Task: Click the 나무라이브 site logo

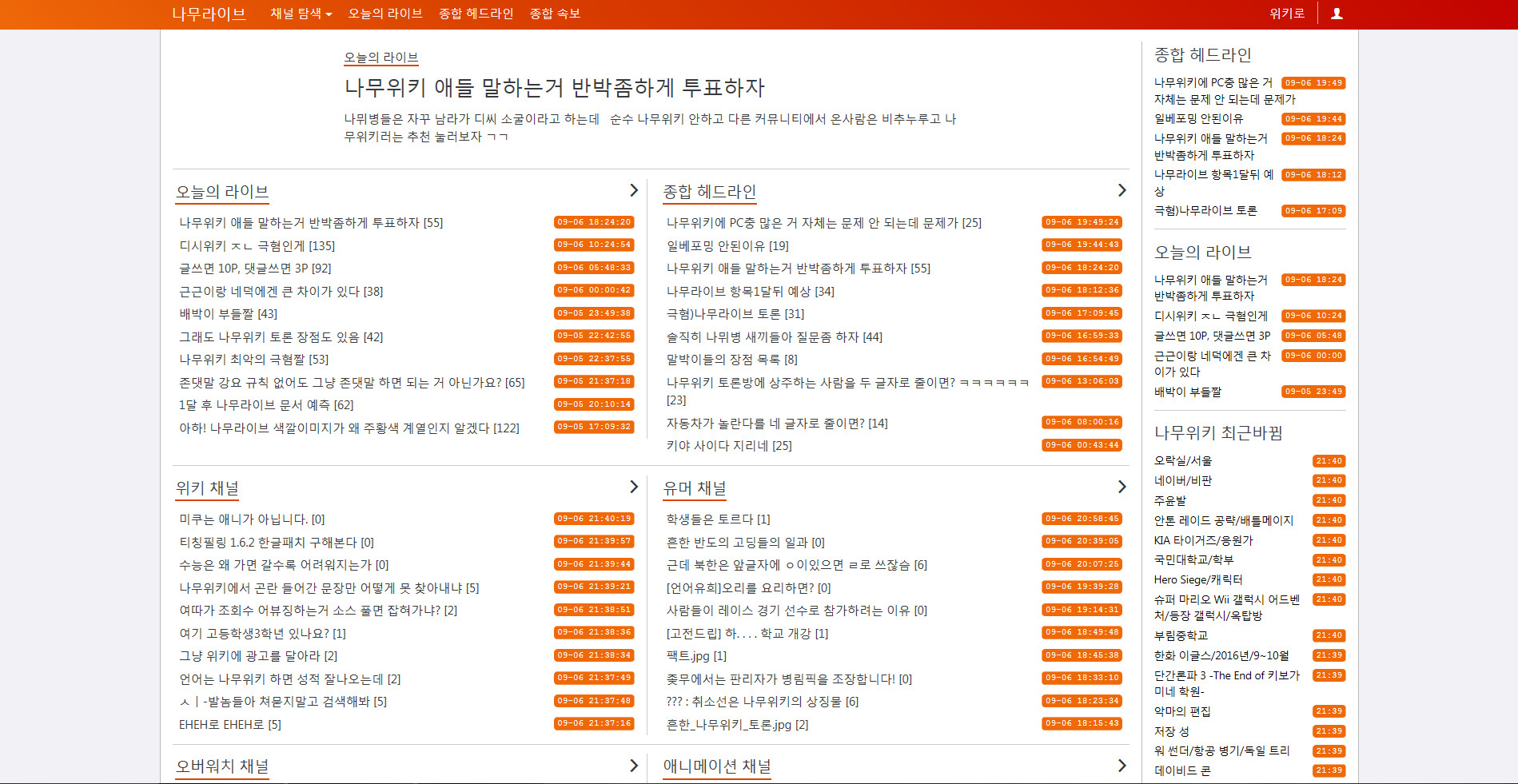Action: [209, 14]
